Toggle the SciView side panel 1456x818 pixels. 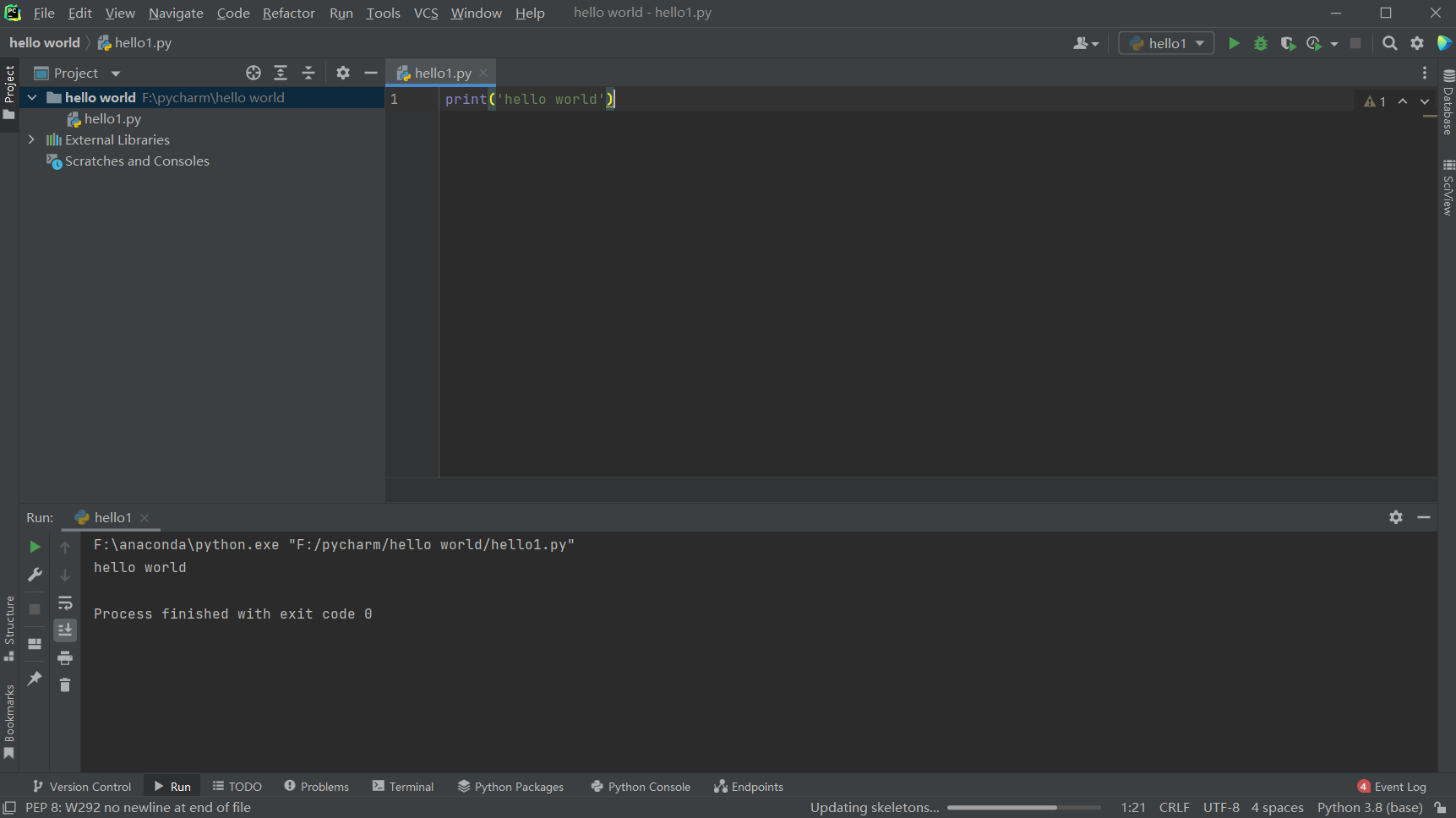1448,188
